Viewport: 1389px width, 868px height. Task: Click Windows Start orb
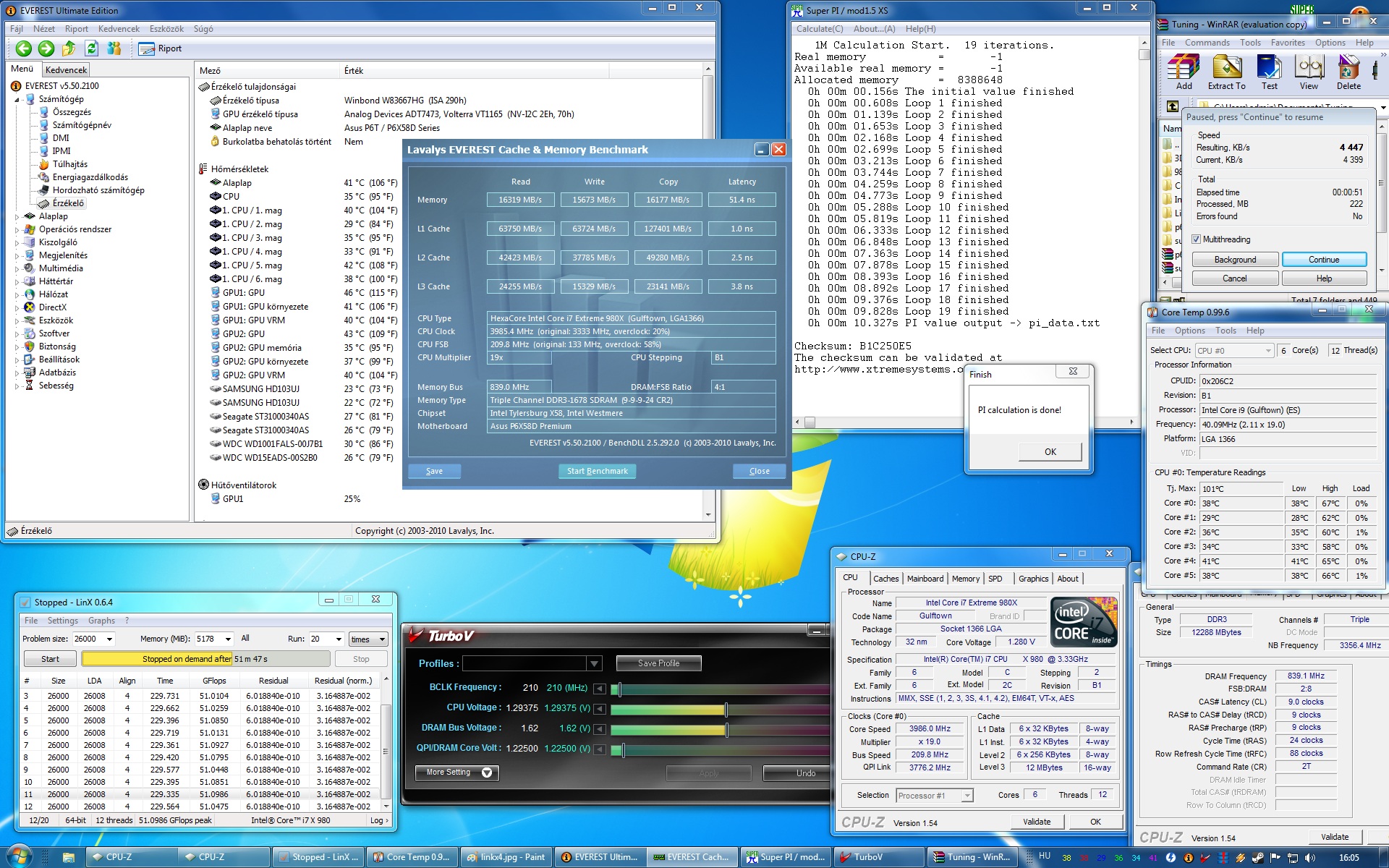[x=20, y=856]
